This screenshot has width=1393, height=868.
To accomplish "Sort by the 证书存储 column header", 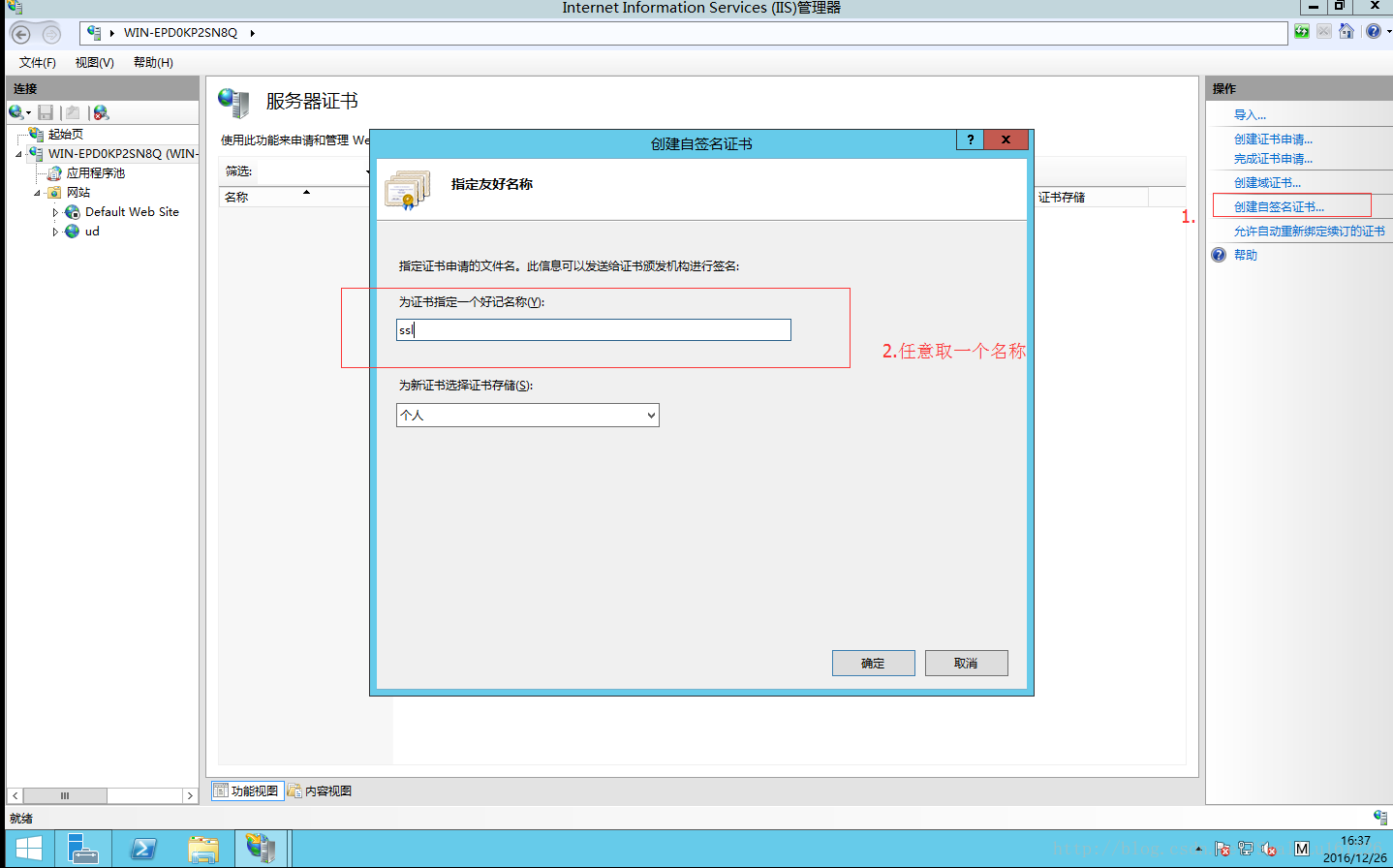I will (1091, 197).
